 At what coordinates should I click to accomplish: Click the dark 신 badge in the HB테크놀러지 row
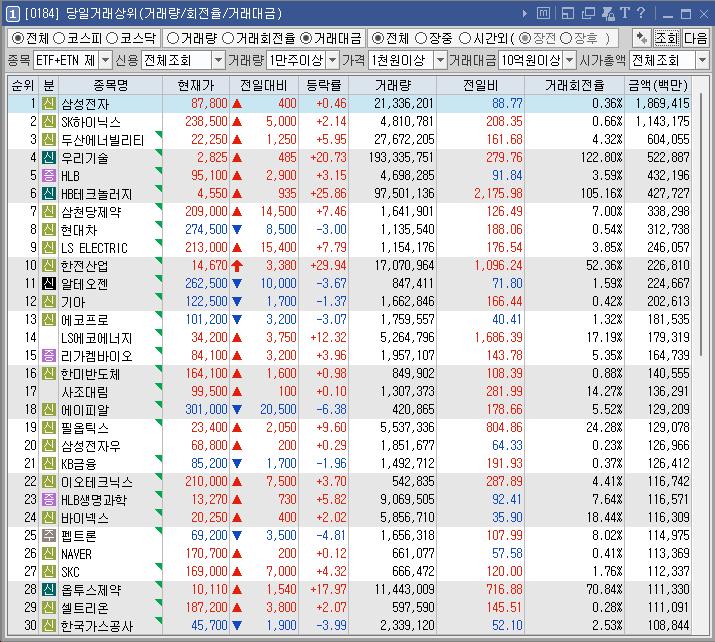49,194
